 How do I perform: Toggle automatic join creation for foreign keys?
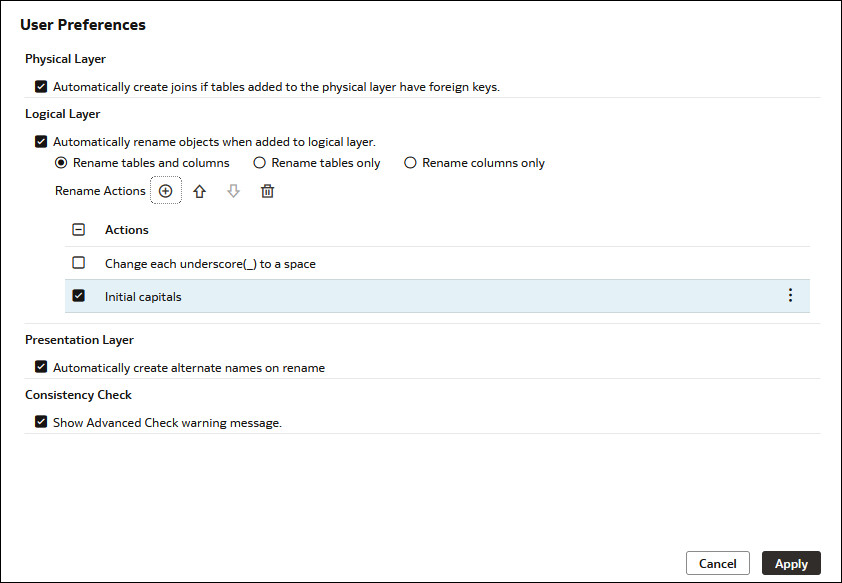point(41,87)
